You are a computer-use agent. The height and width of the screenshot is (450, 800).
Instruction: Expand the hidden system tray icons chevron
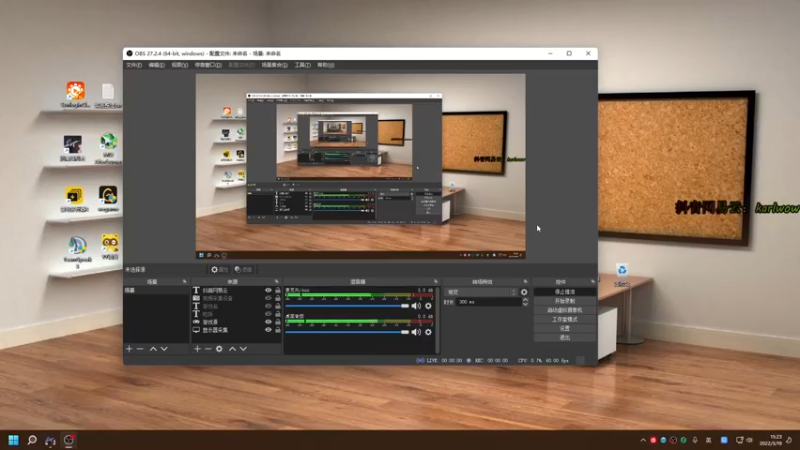pos(643,440)
